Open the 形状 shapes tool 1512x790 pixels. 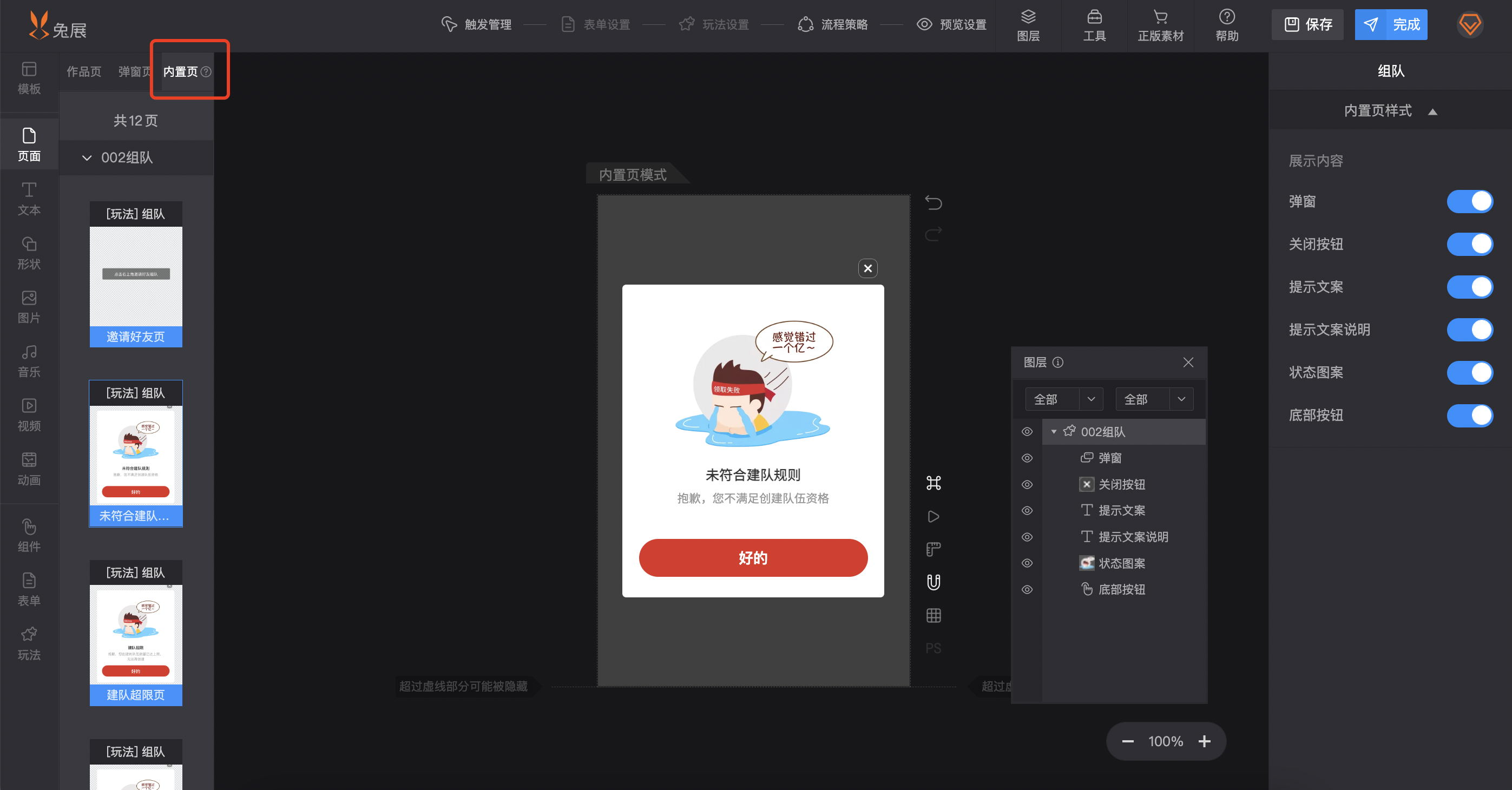click(29, 253)
